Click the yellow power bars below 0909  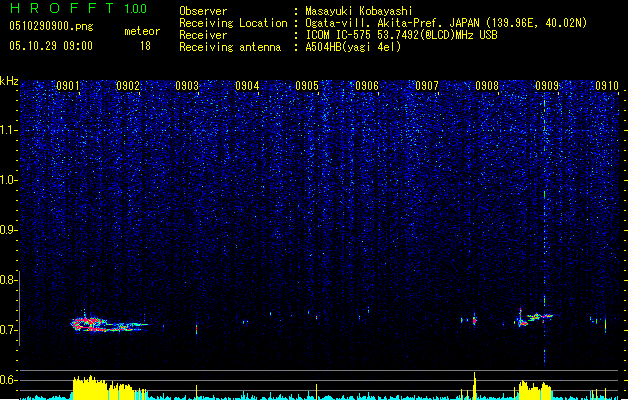[x=535, y=390]
